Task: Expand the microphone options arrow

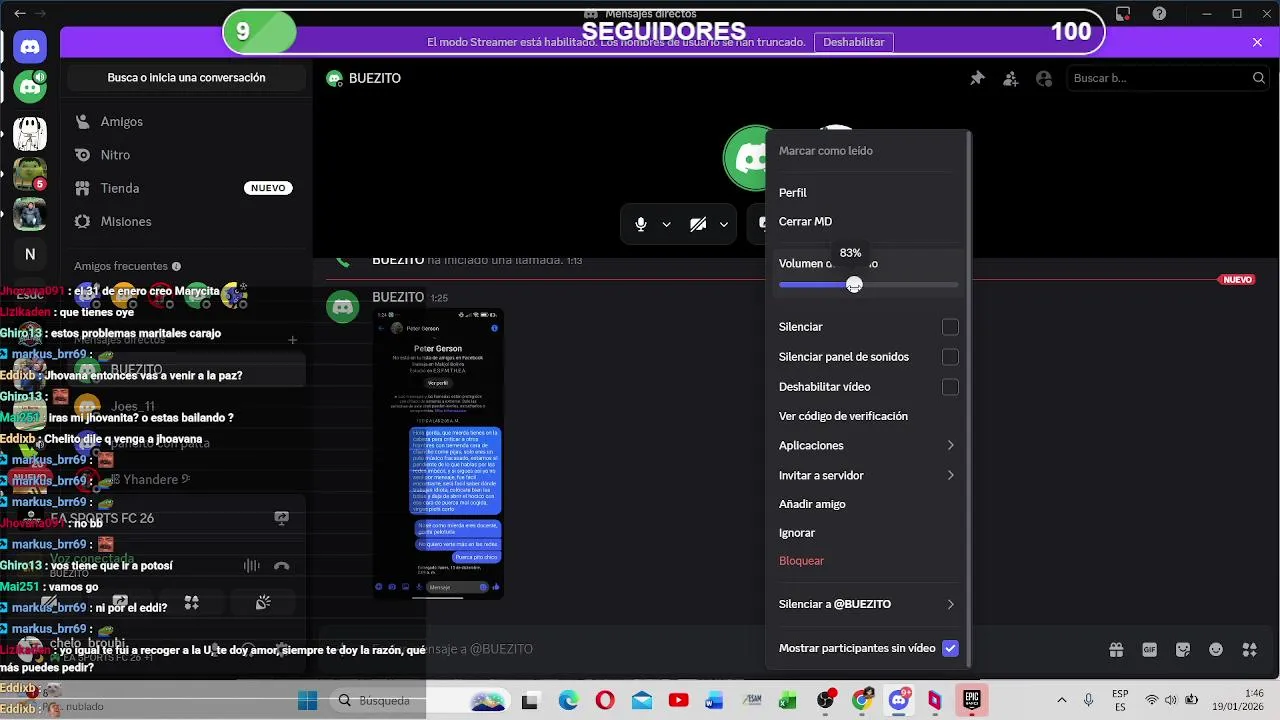Action: pyautogui.click(x=666, y=224)
